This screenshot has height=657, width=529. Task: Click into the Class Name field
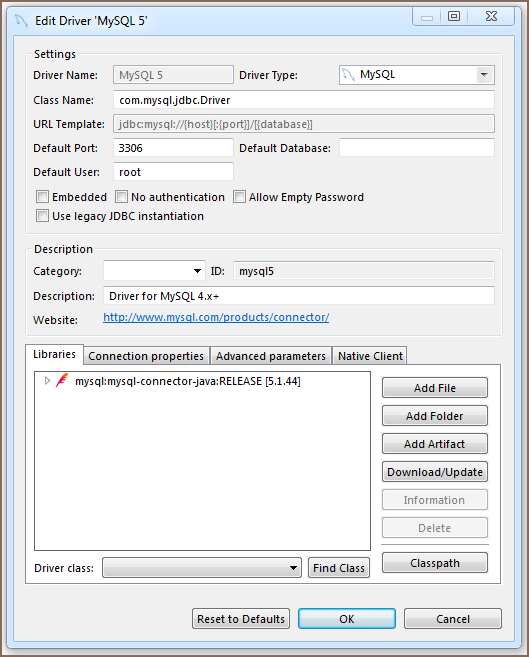[x=304, y=100]
